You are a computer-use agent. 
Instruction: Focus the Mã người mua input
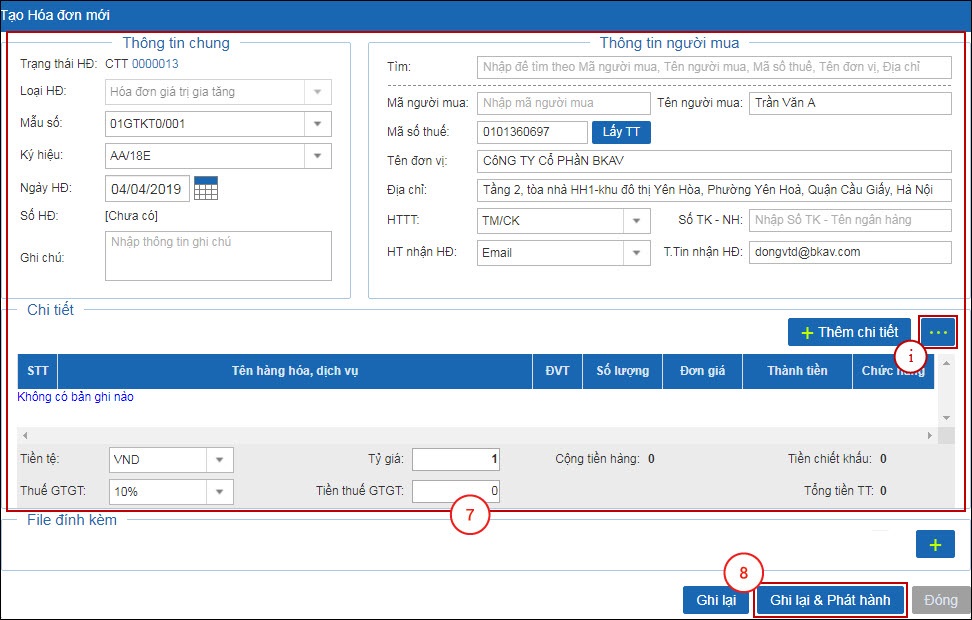[563, 103]
